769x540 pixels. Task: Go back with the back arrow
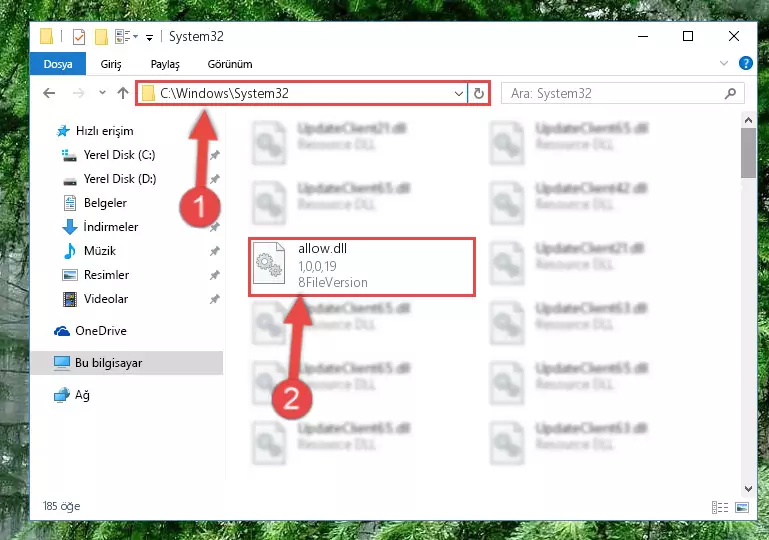49,93
